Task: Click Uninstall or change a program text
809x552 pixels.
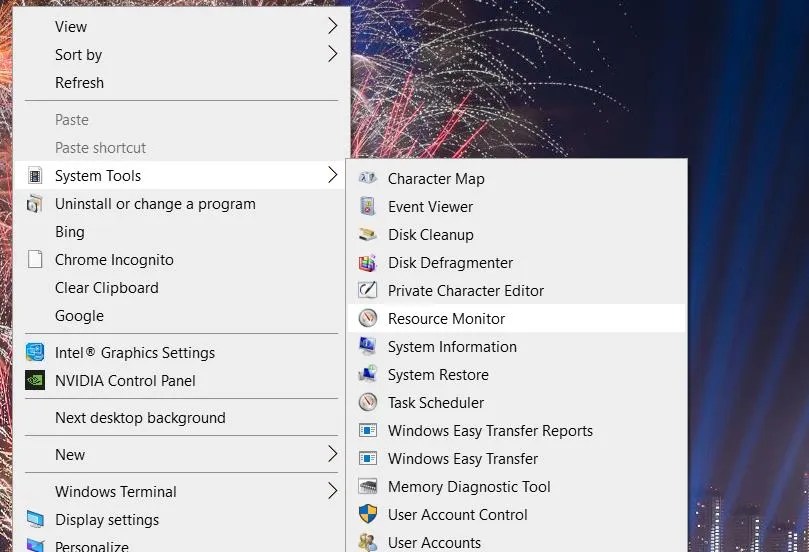Action: click(155, 204)
